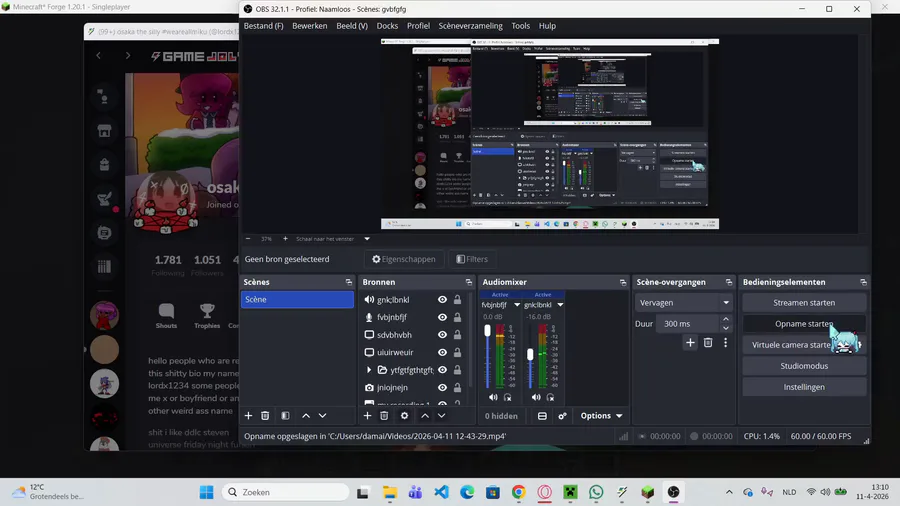Screen dimensions: 900x506
Task: Show hidden tray icons in taskbar
Action: click(729, 492)
